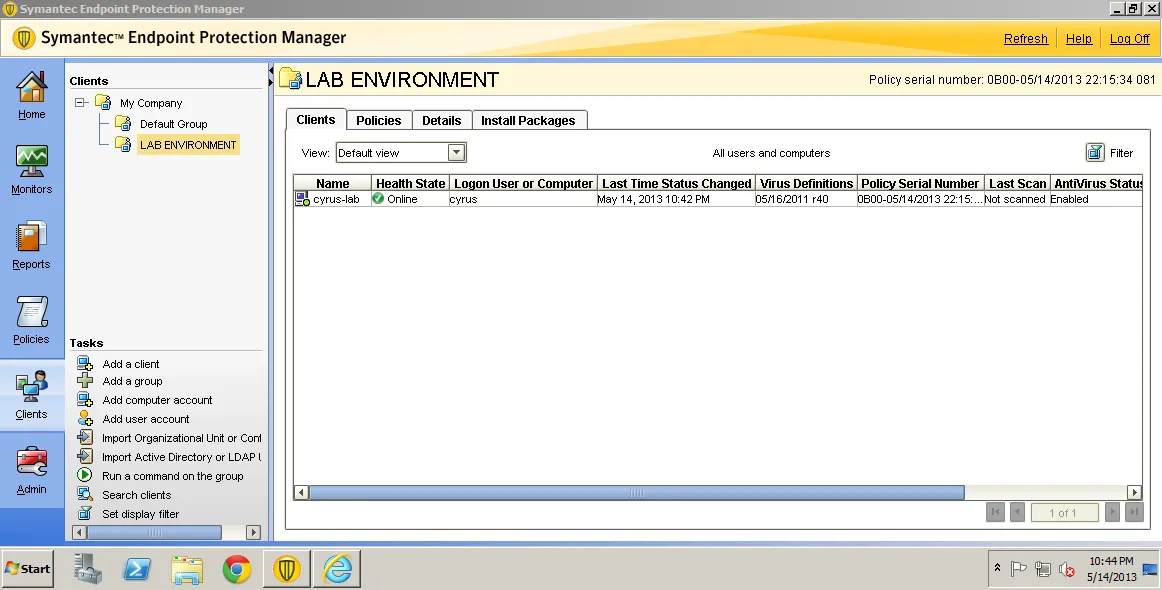Open Server Manager from the taskbar

(88, 569)
